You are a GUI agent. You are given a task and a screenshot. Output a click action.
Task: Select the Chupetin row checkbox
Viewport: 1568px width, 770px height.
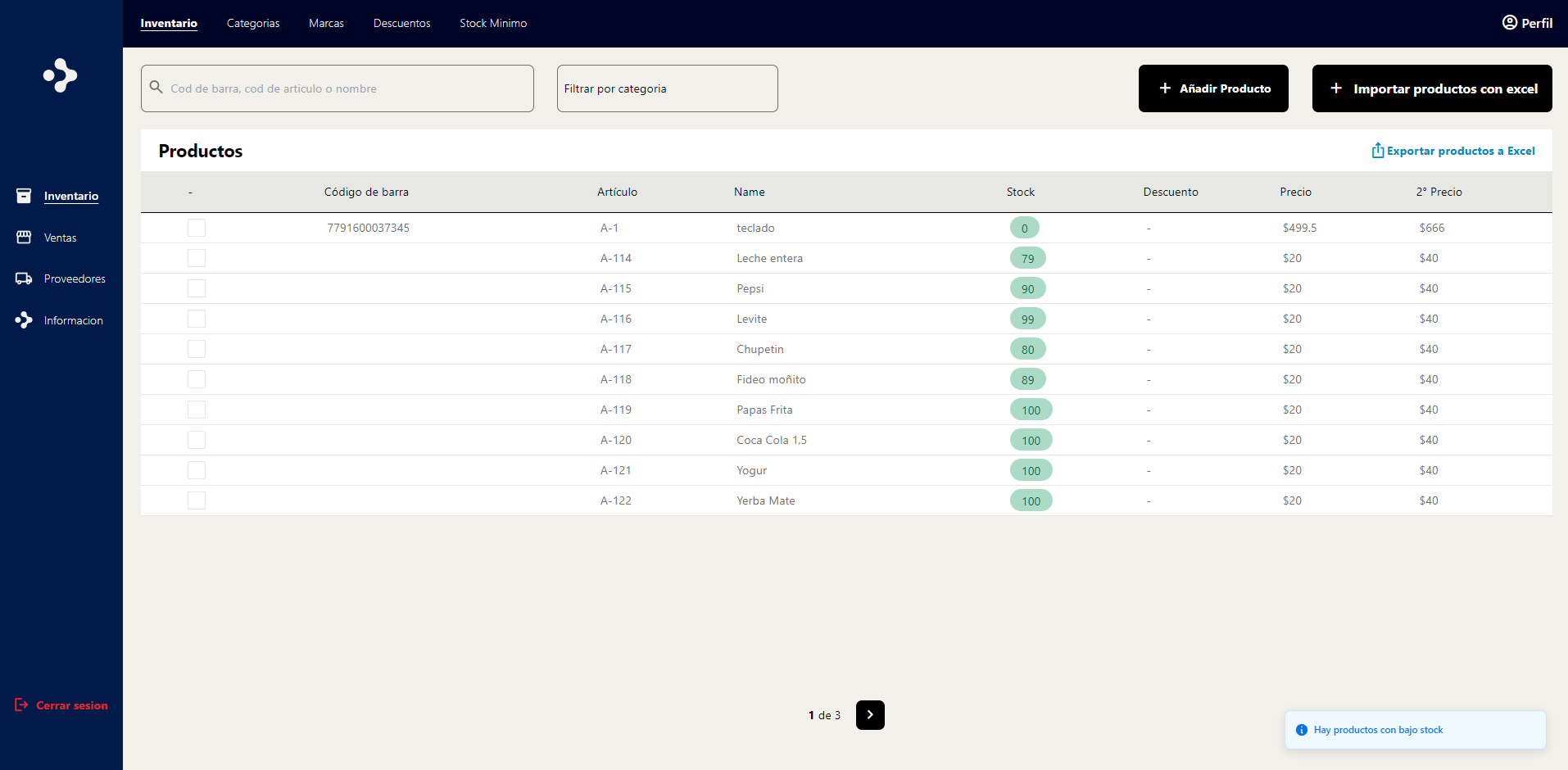tap(197, 349)
